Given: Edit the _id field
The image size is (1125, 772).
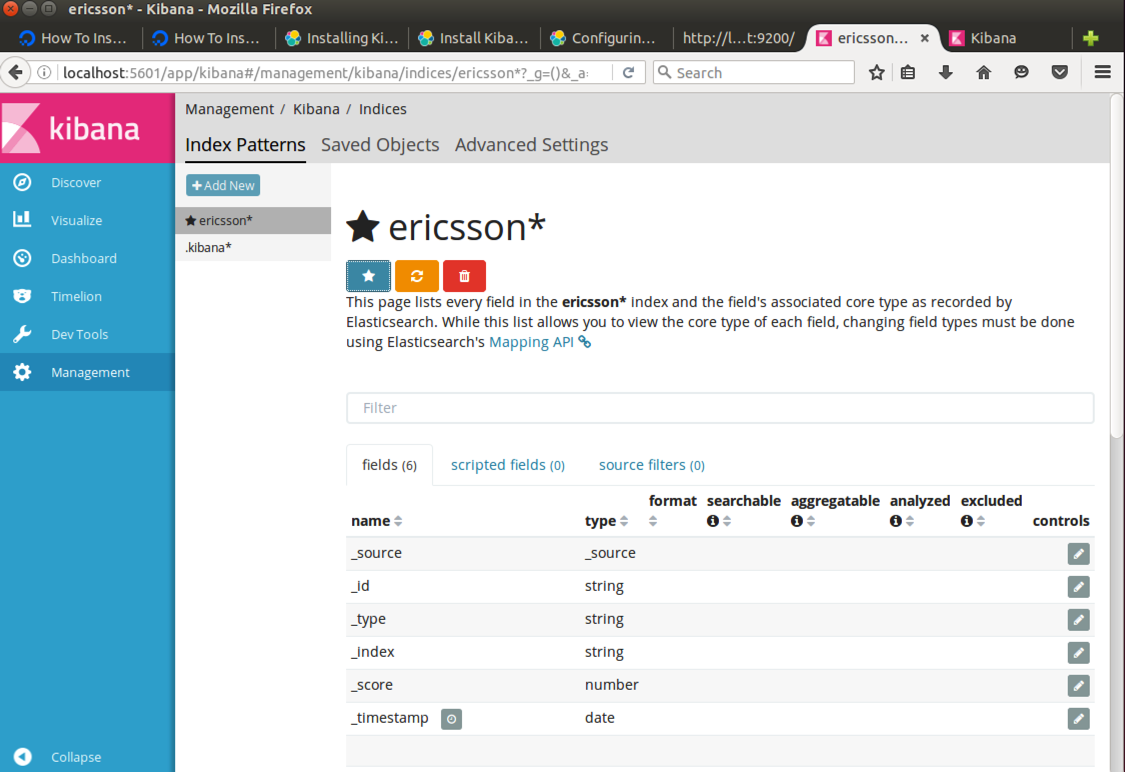Looking at the screenshot, I should click(1078, 587).
